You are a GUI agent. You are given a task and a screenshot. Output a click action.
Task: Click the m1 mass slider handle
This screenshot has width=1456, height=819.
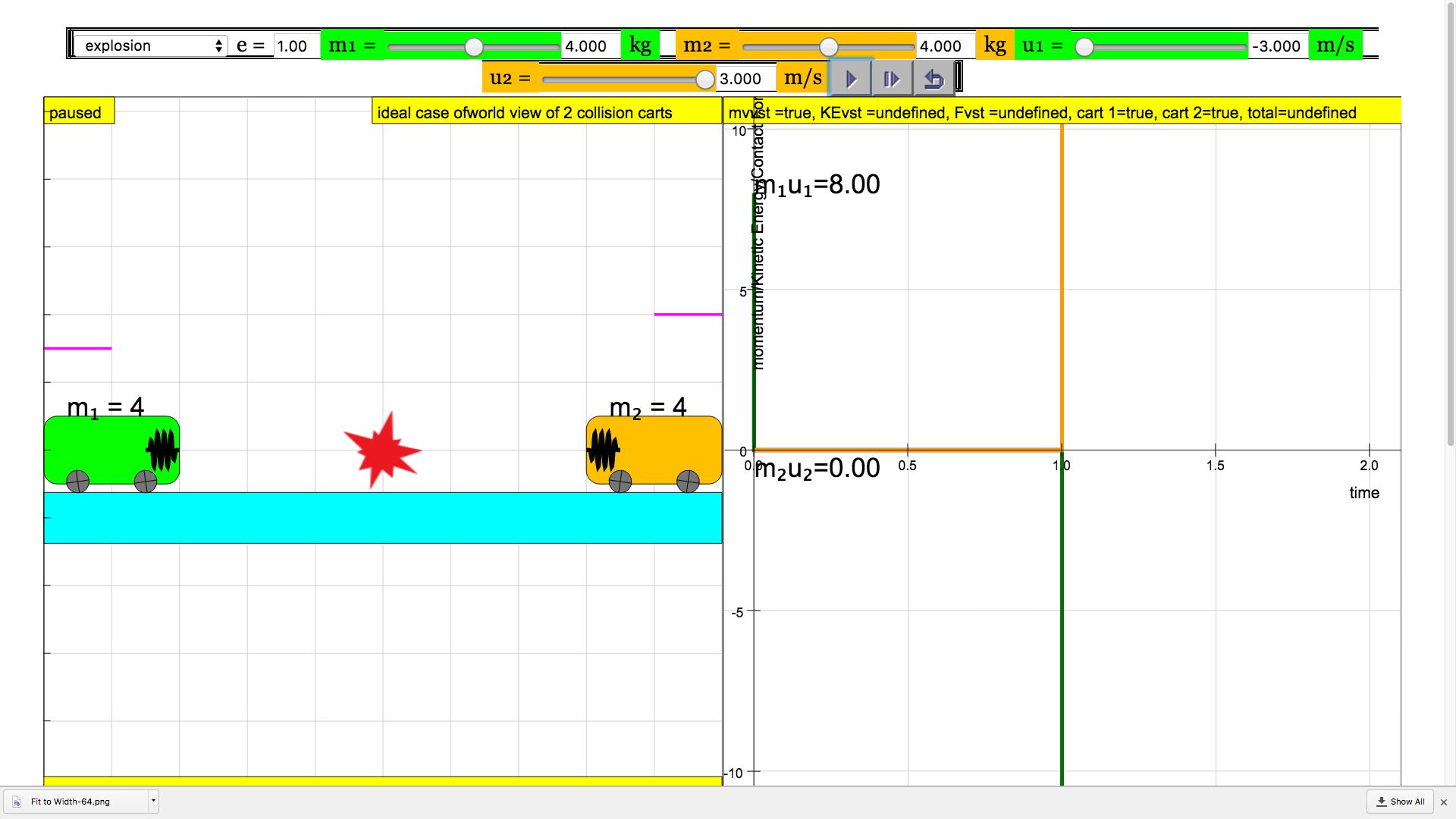pos(473,47)
